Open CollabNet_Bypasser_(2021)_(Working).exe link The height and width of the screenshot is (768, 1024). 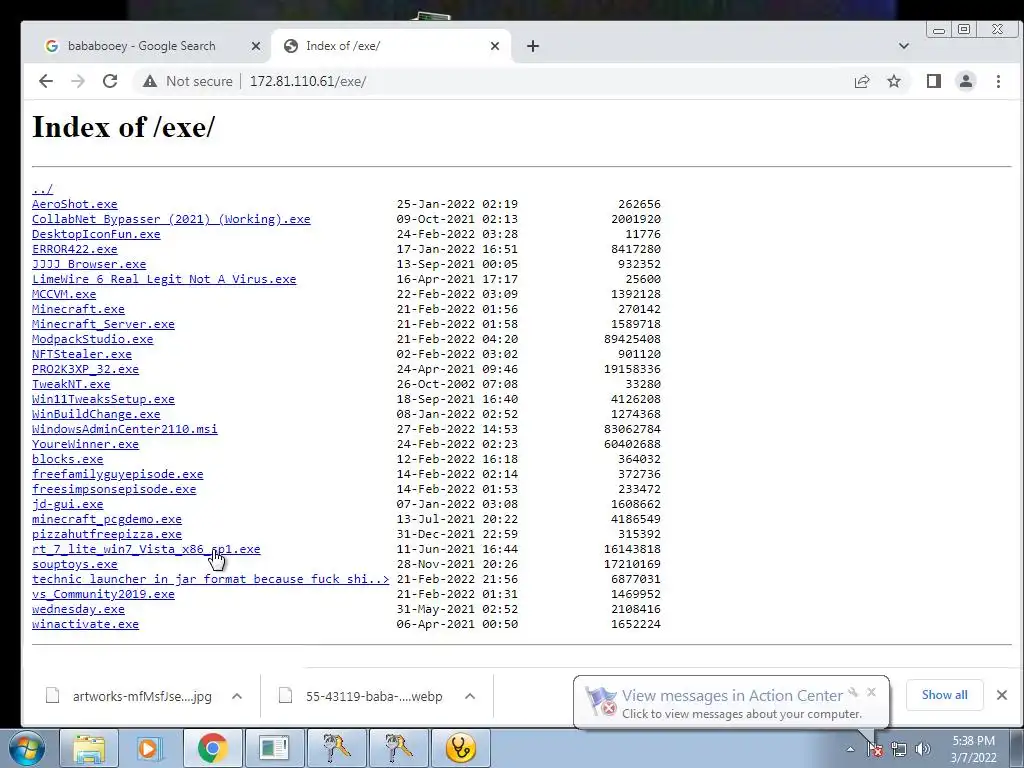click(171, 219)
